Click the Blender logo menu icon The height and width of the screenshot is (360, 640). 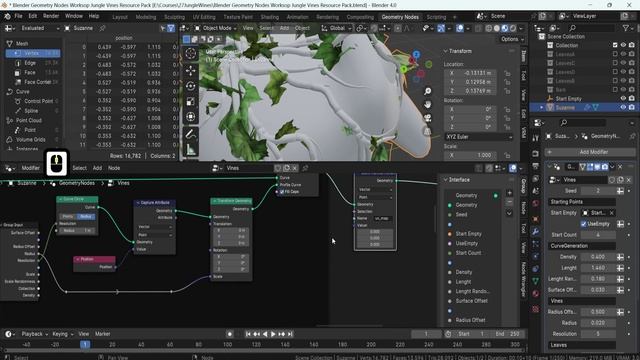tap(7, 16)
